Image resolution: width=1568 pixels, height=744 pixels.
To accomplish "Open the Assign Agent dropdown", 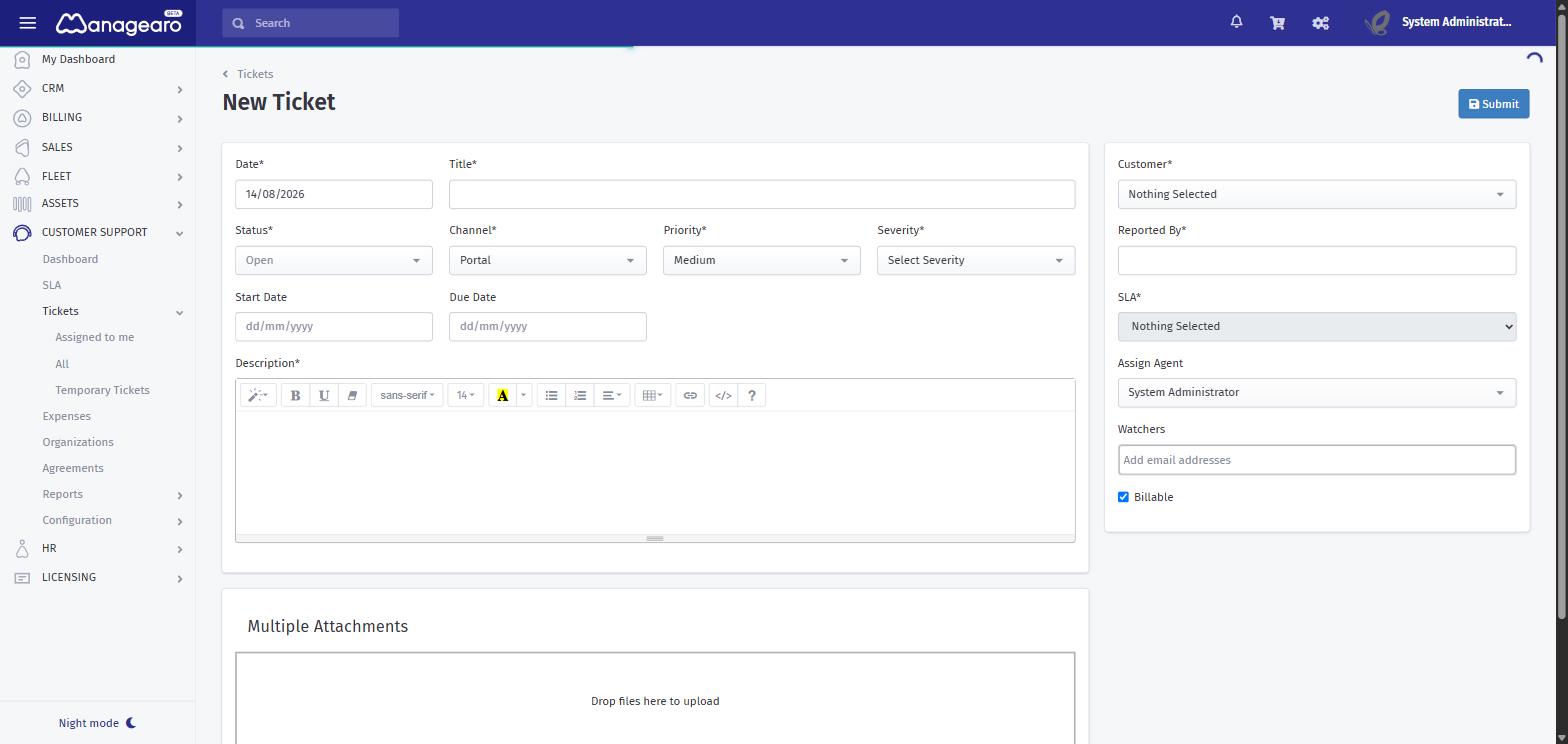I will tap(1317, 392).
